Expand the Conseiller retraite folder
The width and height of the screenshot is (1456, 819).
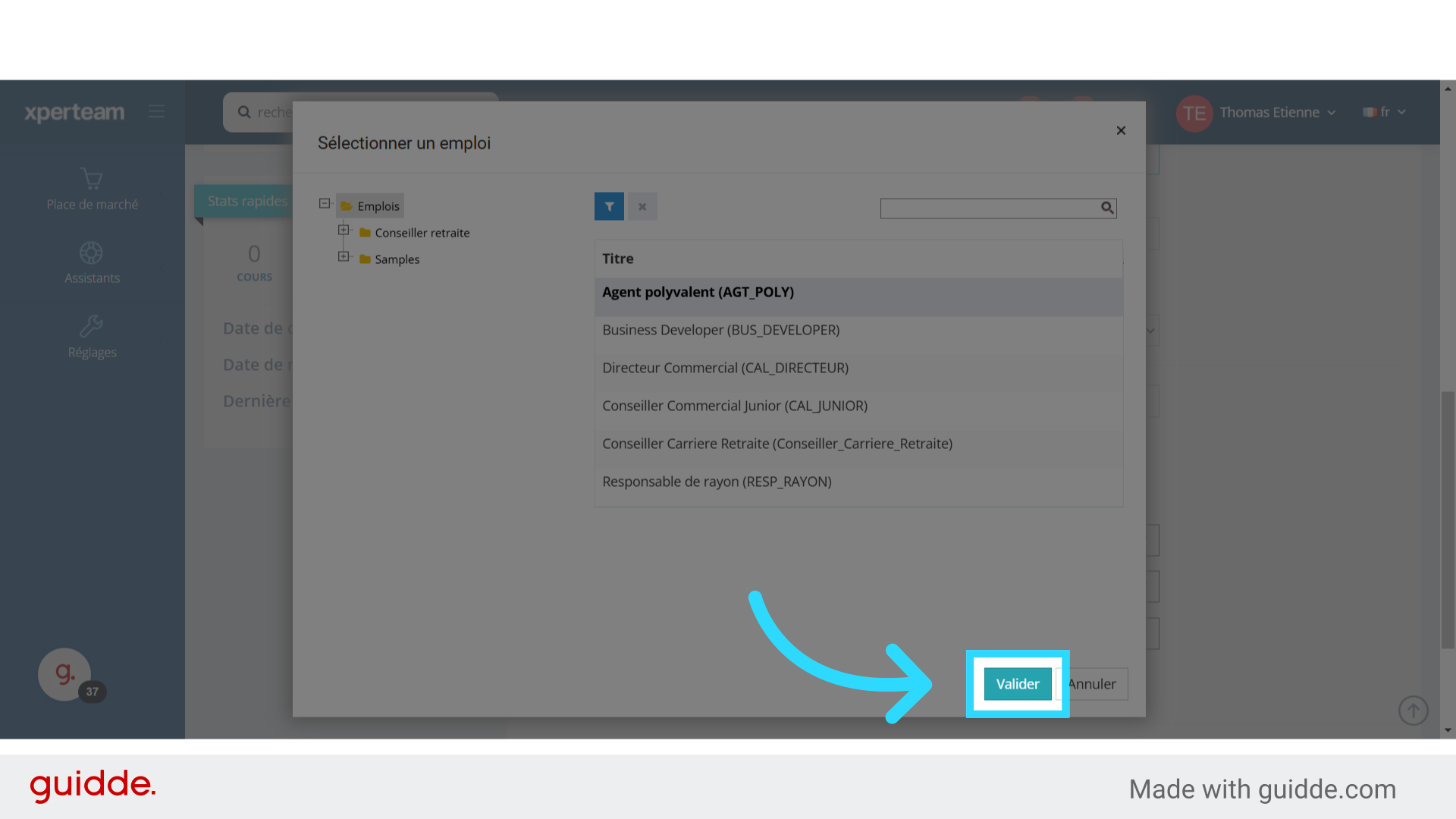(x=344, y=230)
